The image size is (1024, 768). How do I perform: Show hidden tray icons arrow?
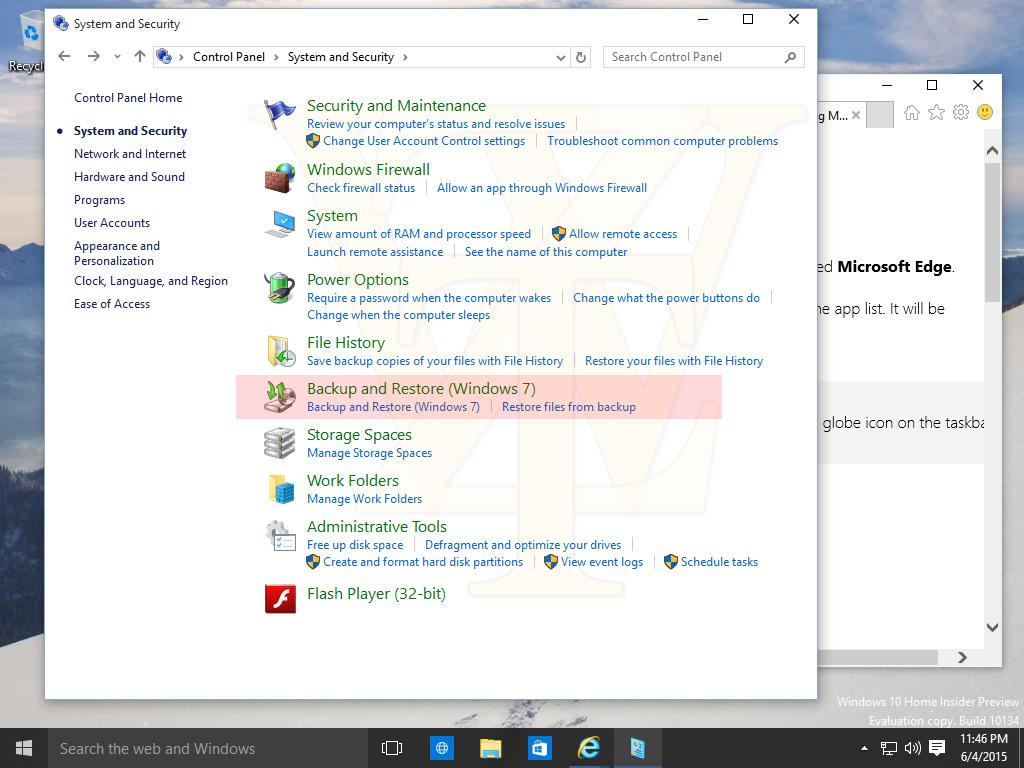(x=865, y=748)
